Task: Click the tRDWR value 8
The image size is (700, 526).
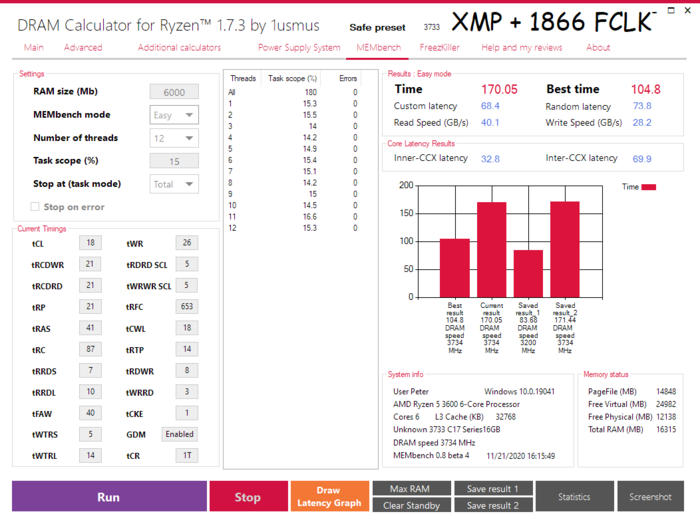Action: coord(187,370)
